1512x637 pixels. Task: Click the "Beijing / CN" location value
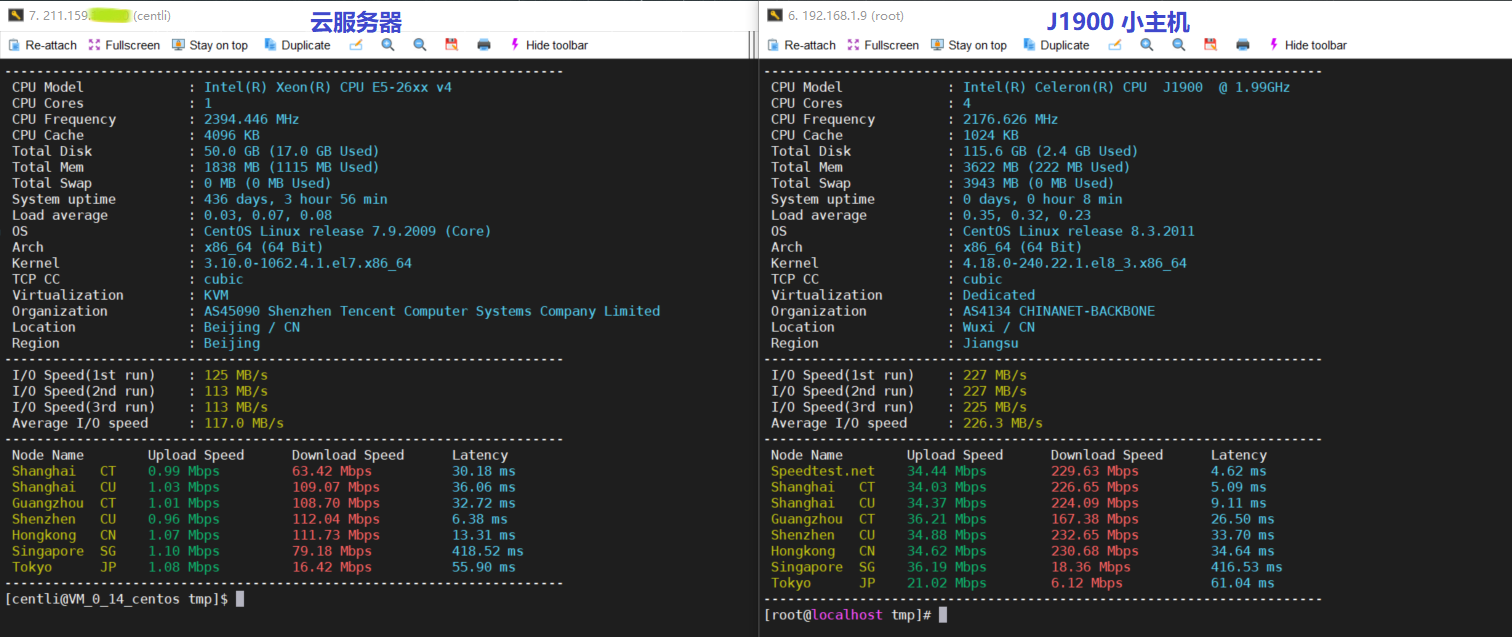pyautogui.click(x=252, y=327)
